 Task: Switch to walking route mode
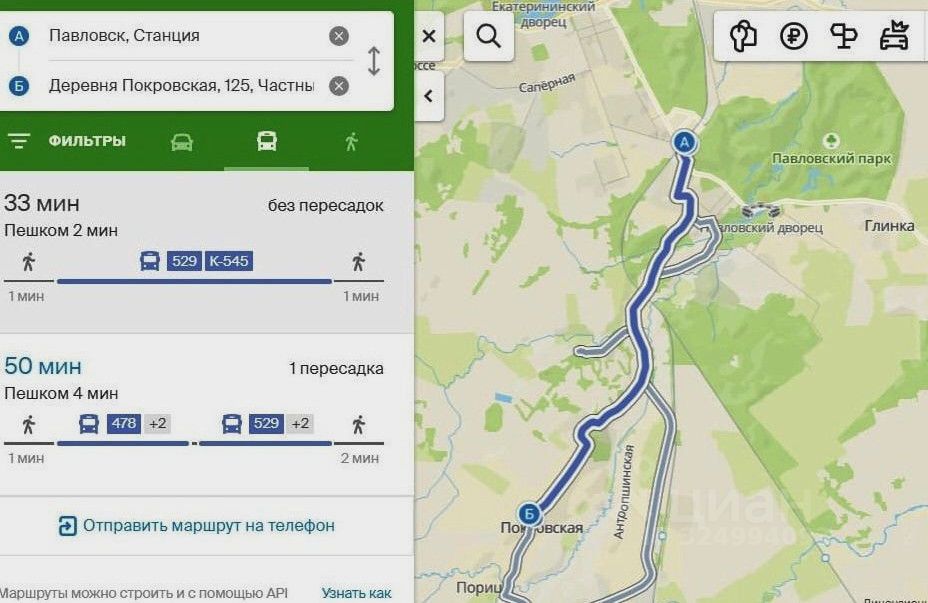tap(352, 142)
